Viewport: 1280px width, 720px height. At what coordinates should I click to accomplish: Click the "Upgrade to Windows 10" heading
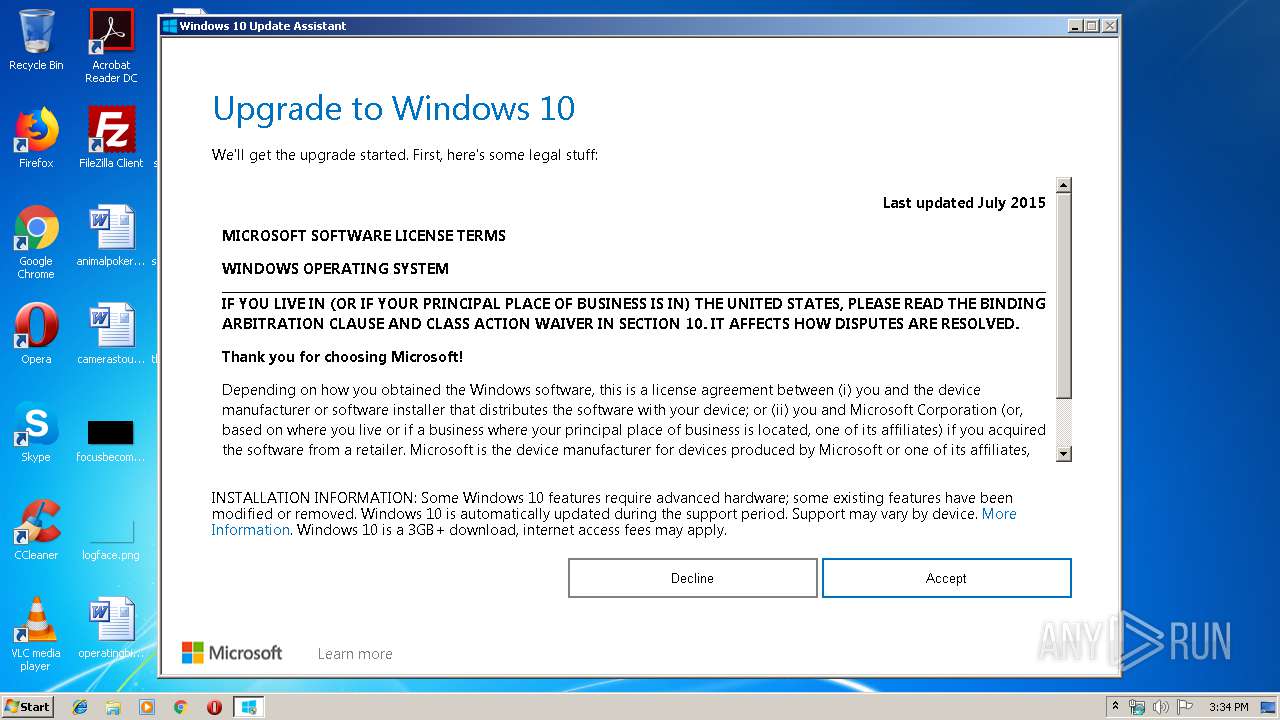coord(394,108)
